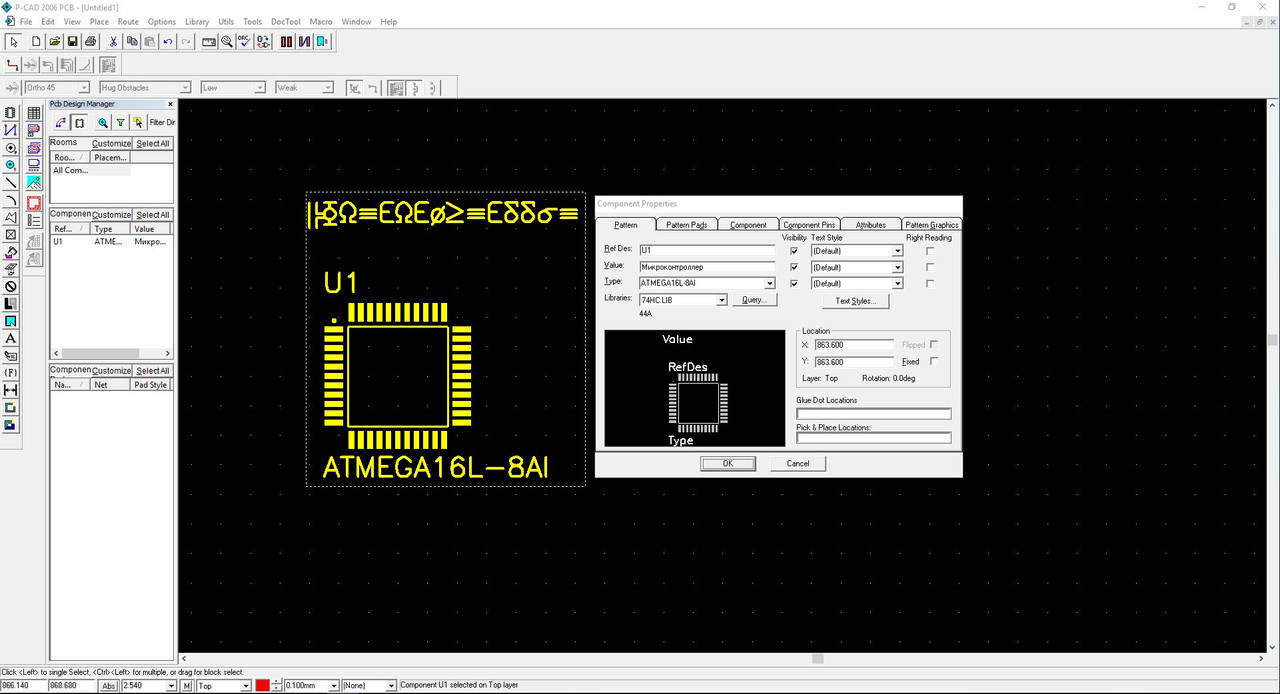Click the Record ECOs icon
The image size is (1280, 694).
click(263, 41)
